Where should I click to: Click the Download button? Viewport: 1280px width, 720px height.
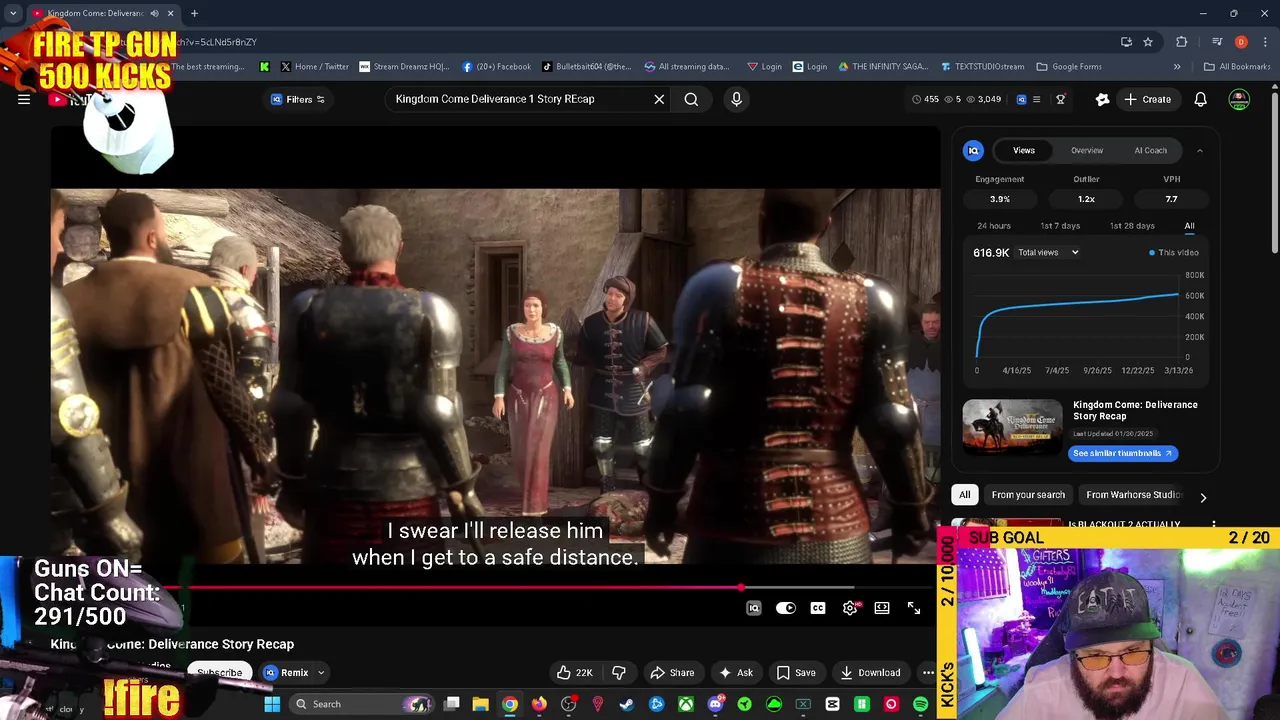pos(871,673)
